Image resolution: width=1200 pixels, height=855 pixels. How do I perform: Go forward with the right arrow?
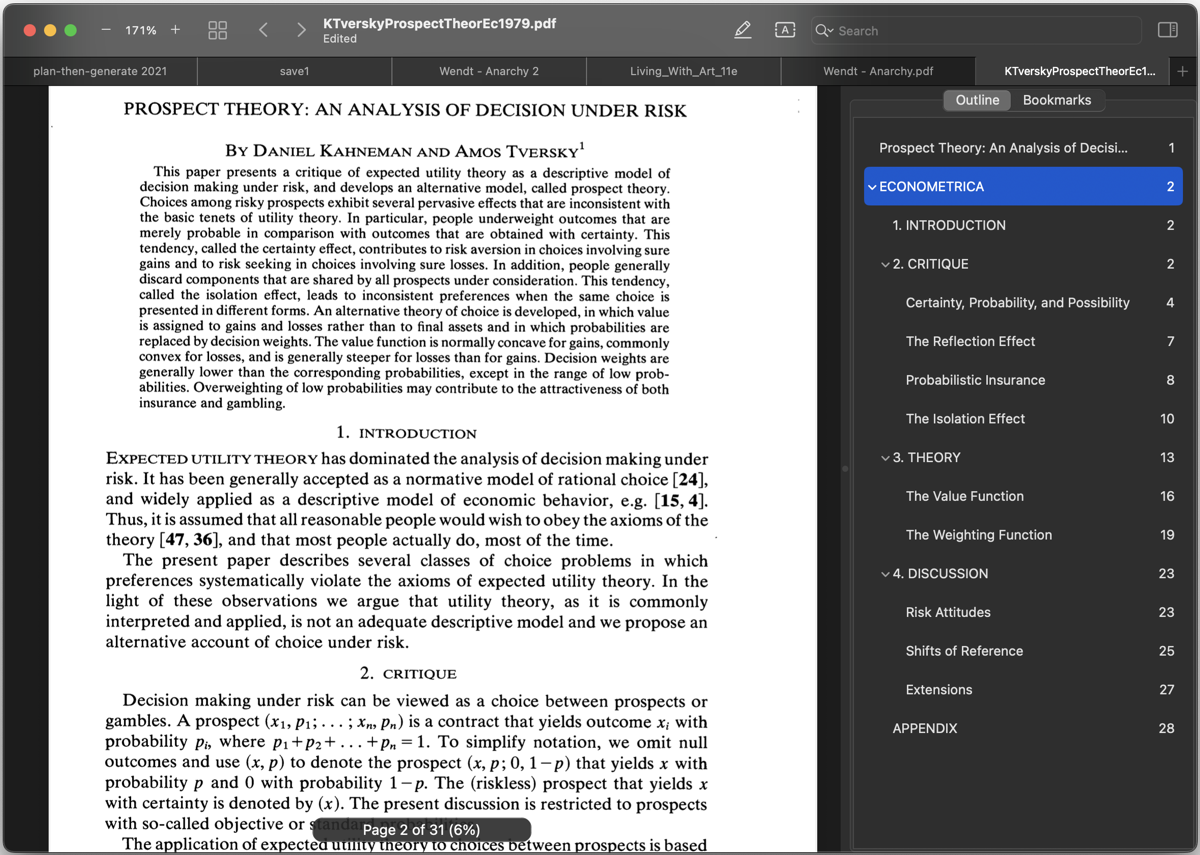(x=301, y=30)
